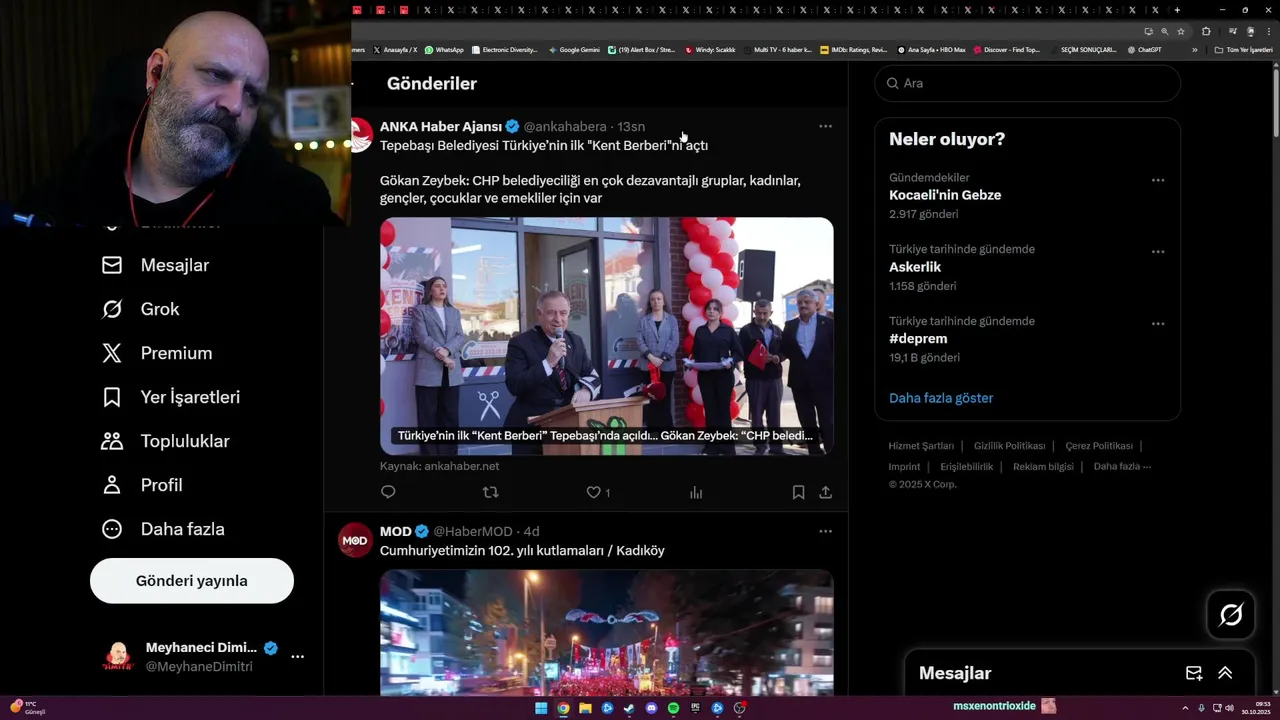This screenshot has height=720, width=1280.
Task: Open Gizlilik Politikası footer link
Action: pyautogui.click(x=1009, y=446)
